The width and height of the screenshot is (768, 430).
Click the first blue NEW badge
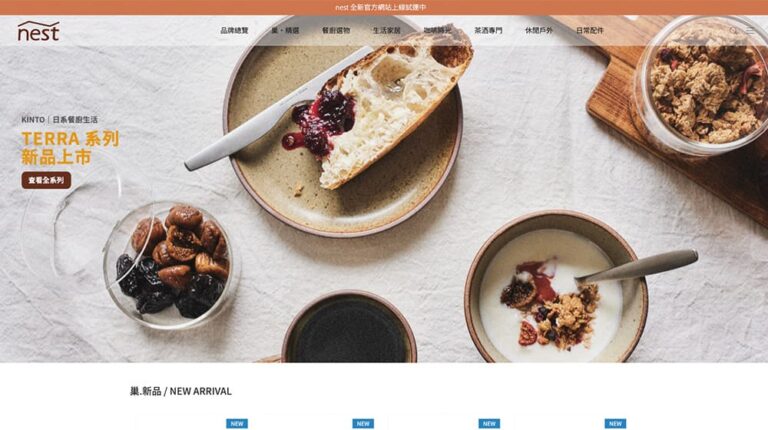pyautogui.click(x=237, y=424)
